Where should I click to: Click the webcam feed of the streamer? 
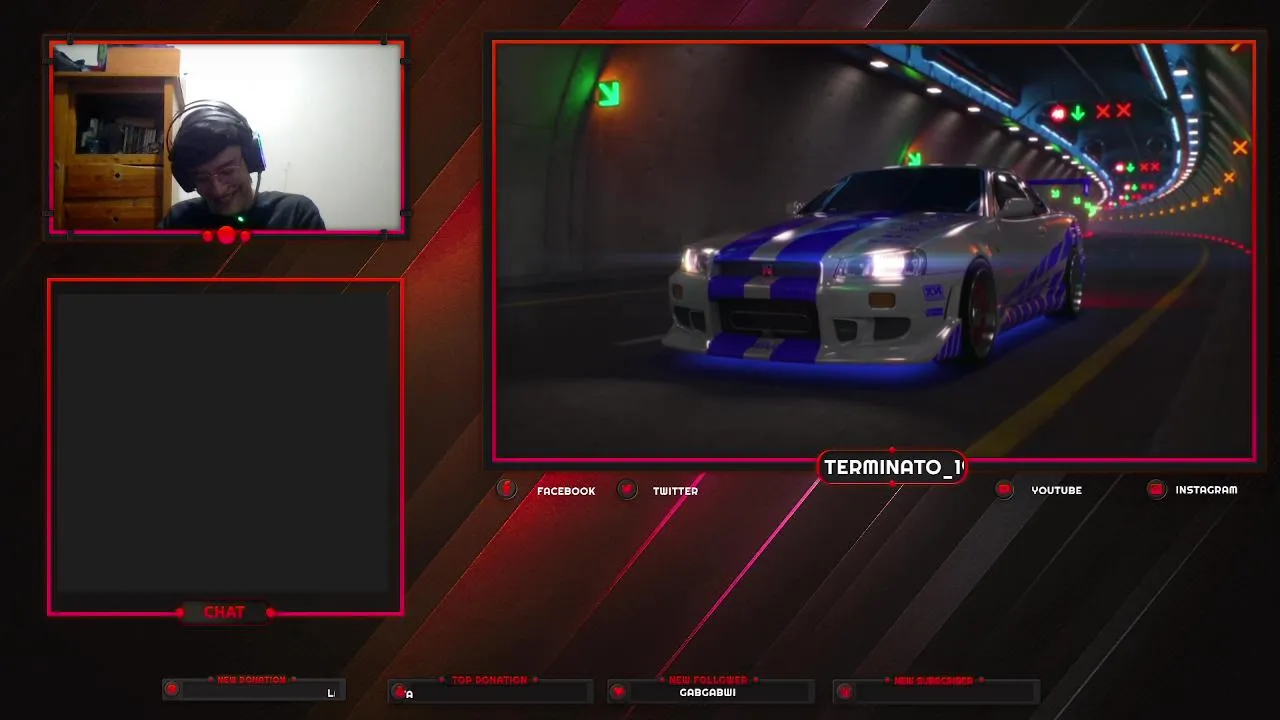pos(226,137)
